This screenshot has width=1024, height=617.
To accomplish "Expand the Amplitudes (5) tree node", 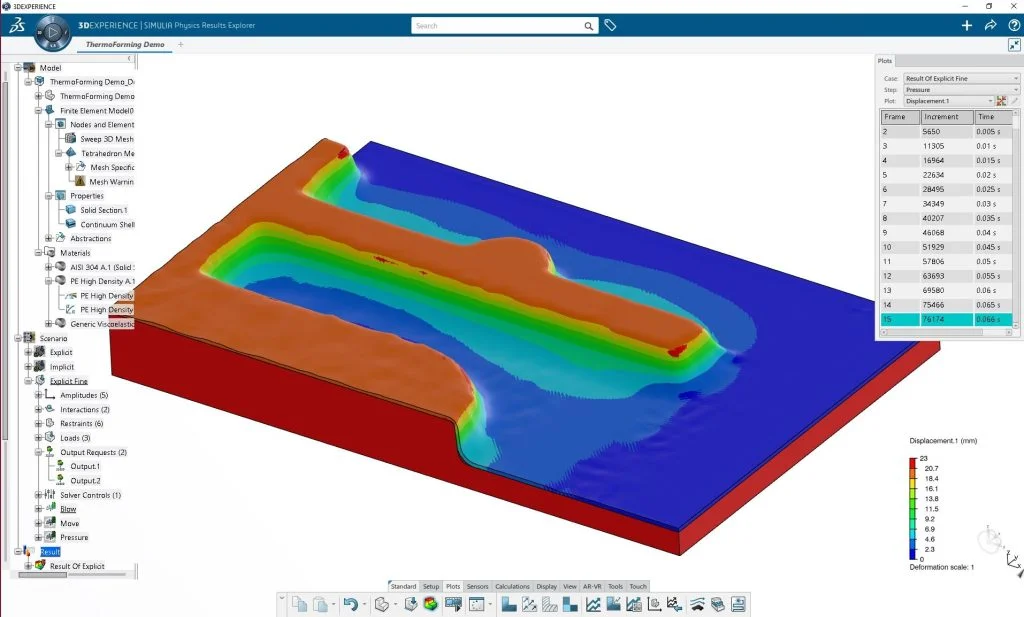I will [x=39, y=396].
